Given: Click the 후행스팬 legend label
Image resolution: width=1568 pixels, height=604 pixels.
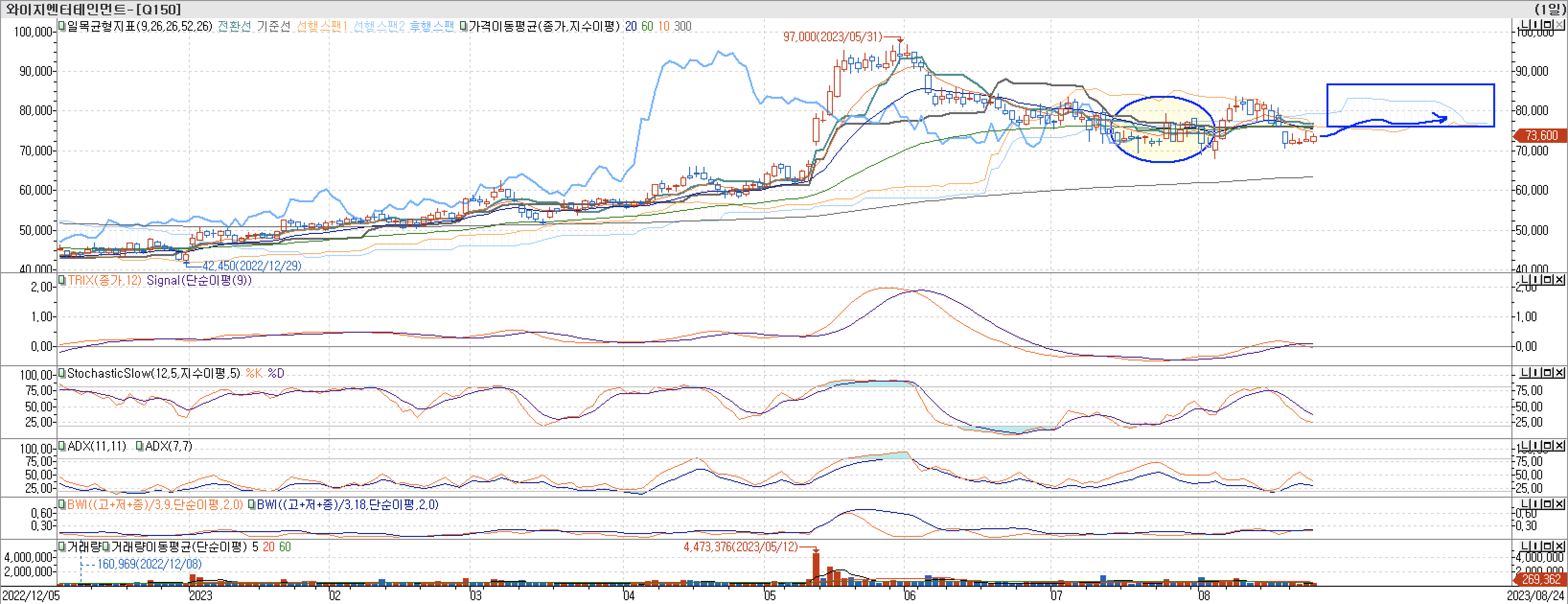Looking at the screenshot, I should (432, 26).
